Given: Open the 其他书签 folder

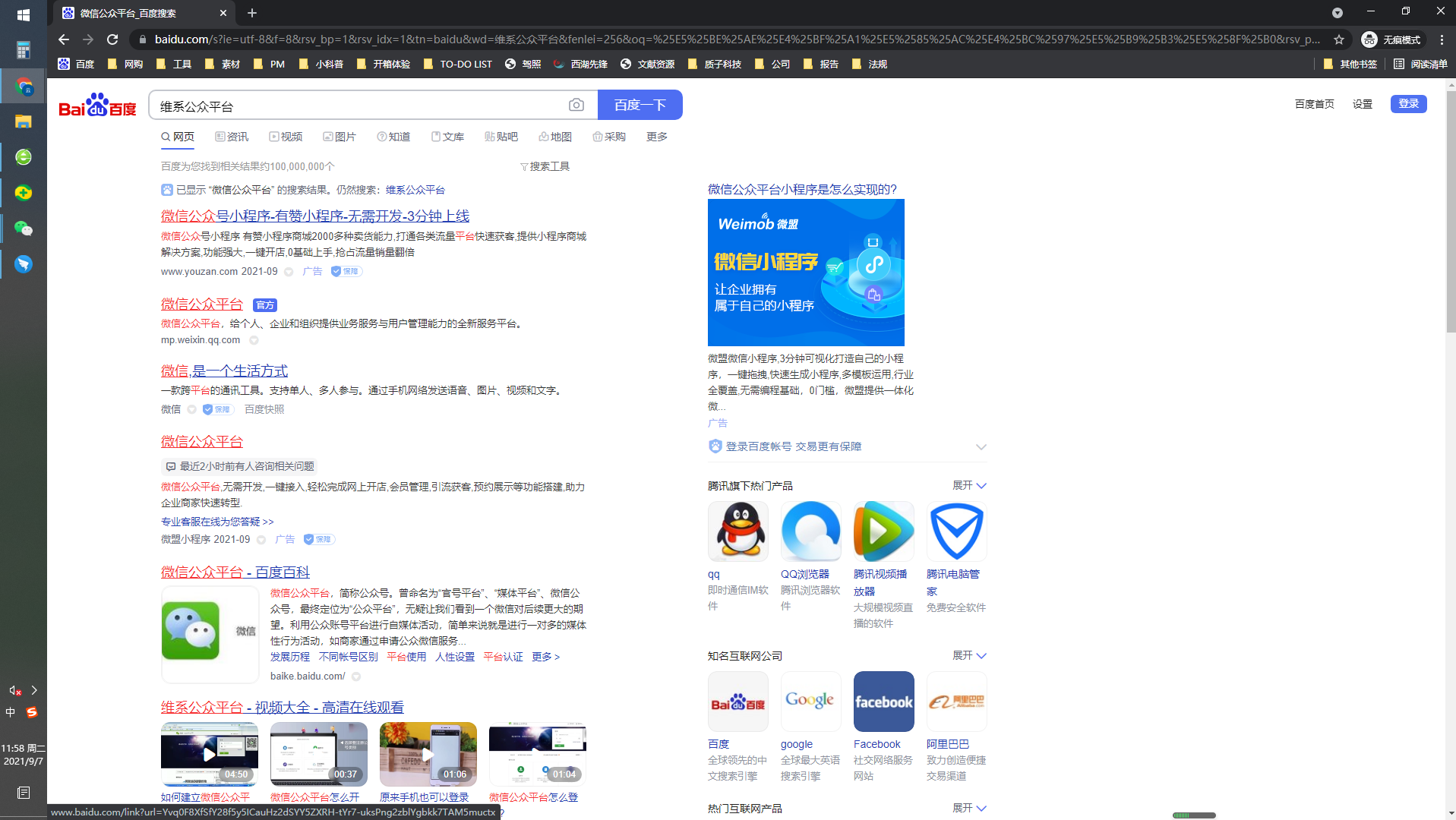Looking at the screenshot, I should (1350, 65).
